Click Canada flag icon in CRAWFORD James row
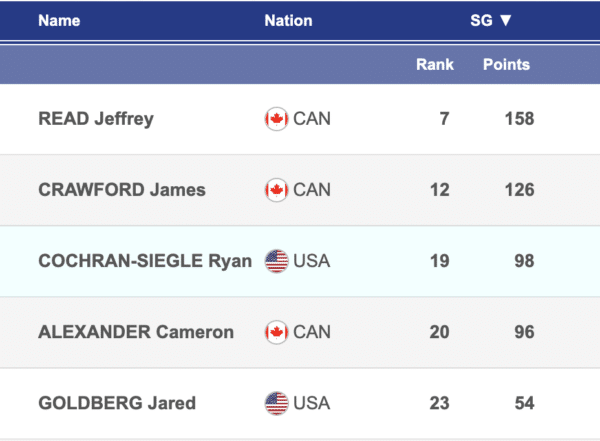600x441 pixels. (276, 190)
